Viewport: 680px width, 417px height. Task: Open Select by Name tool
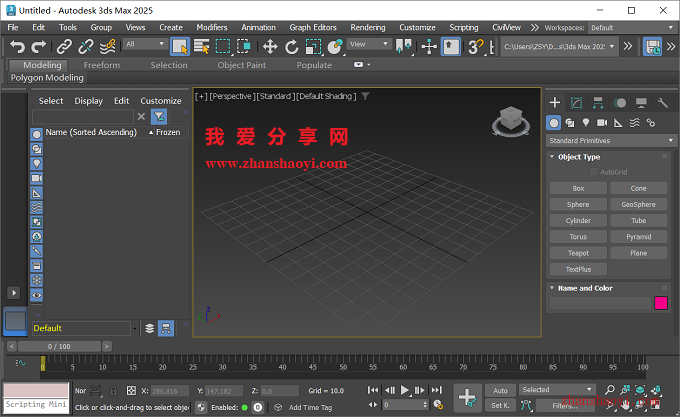tap(201, 46)
